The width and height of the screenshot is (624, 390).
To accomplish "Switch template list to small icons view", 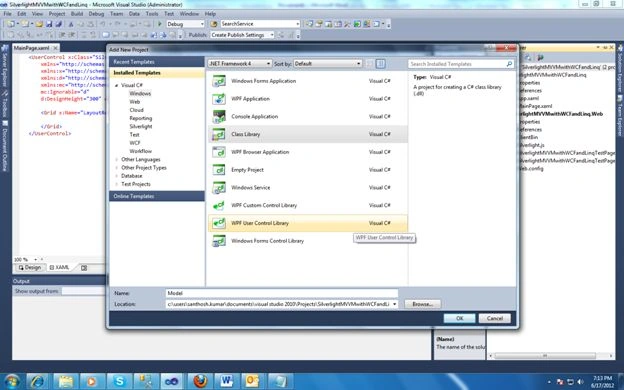I will (x=369, y=64).
